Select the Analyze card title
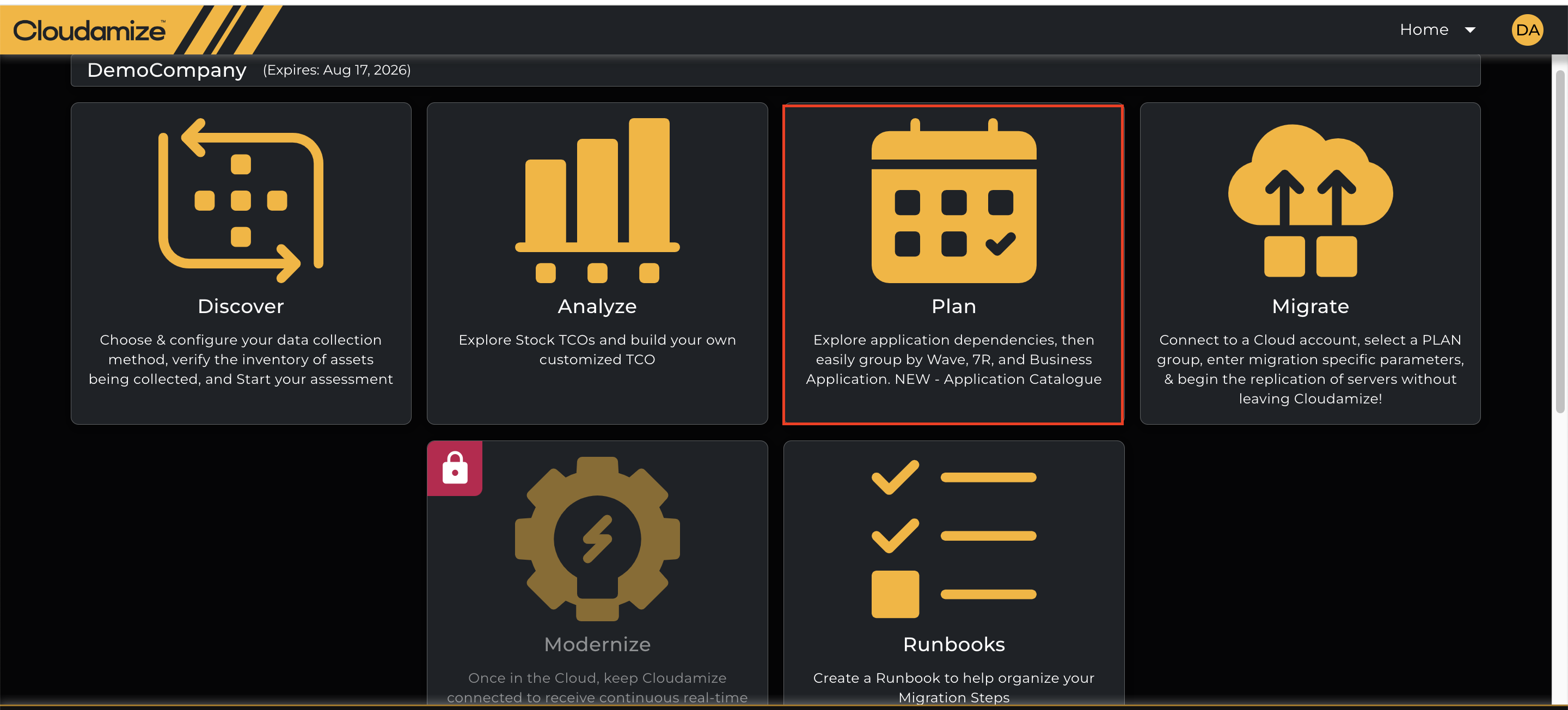Image resolution: width=1568 pixels, height=710 pixels. click(x=597, y=307)
